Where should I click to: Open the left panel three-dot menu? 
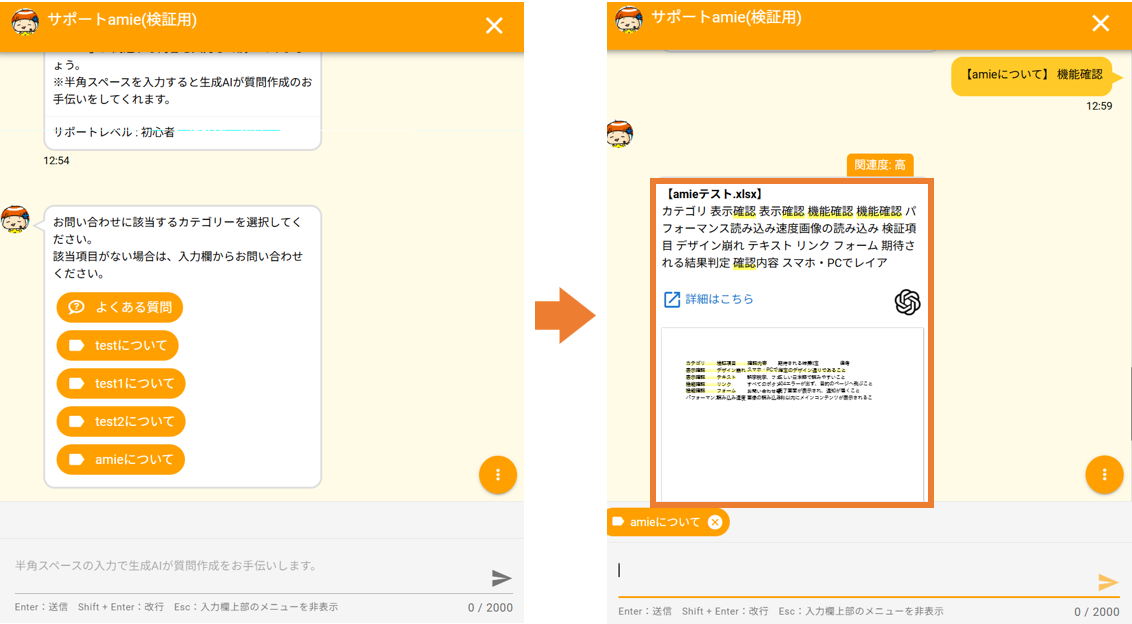point(497,475)
